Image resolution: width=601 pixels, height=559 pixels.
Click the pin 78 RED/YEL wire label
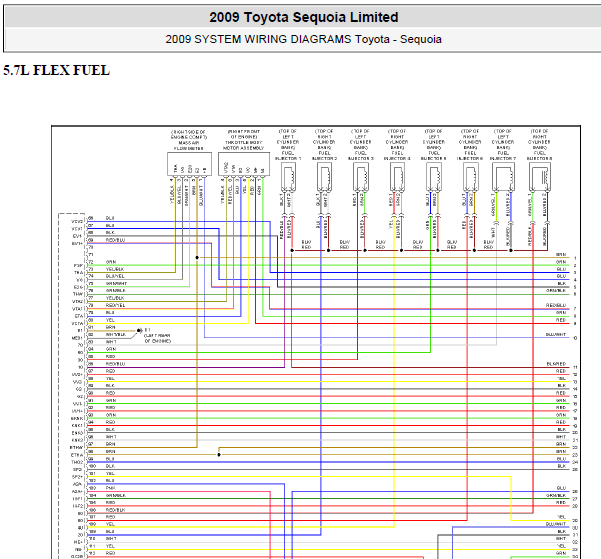click(x=115, y=306)
